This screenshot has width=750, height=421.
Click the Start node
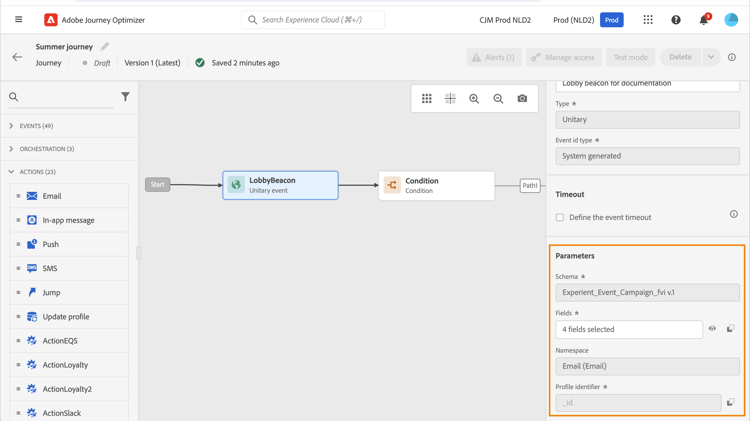coord(157,184)
